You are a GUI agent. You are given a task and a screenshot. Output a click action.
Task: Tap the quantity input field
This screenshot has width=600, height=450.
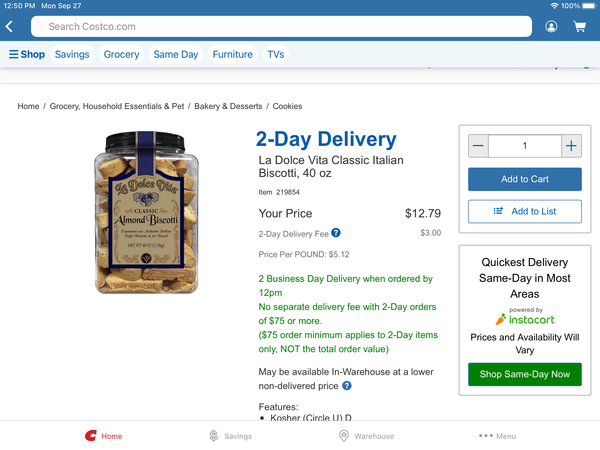click(524, 146)
